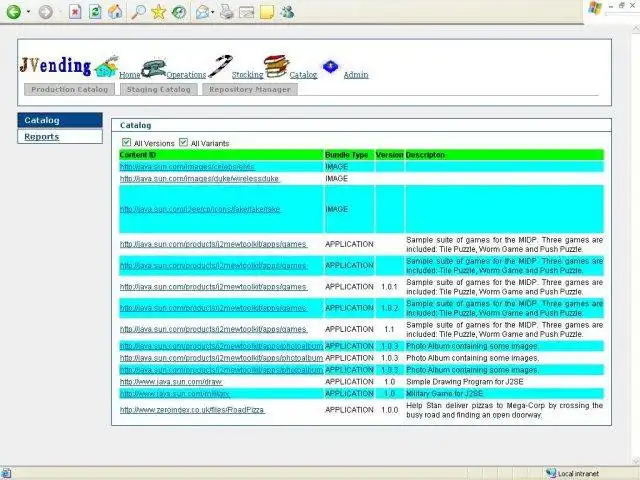Click APPLICATION type in the draw row
The image size is (640, 480).
349,382
